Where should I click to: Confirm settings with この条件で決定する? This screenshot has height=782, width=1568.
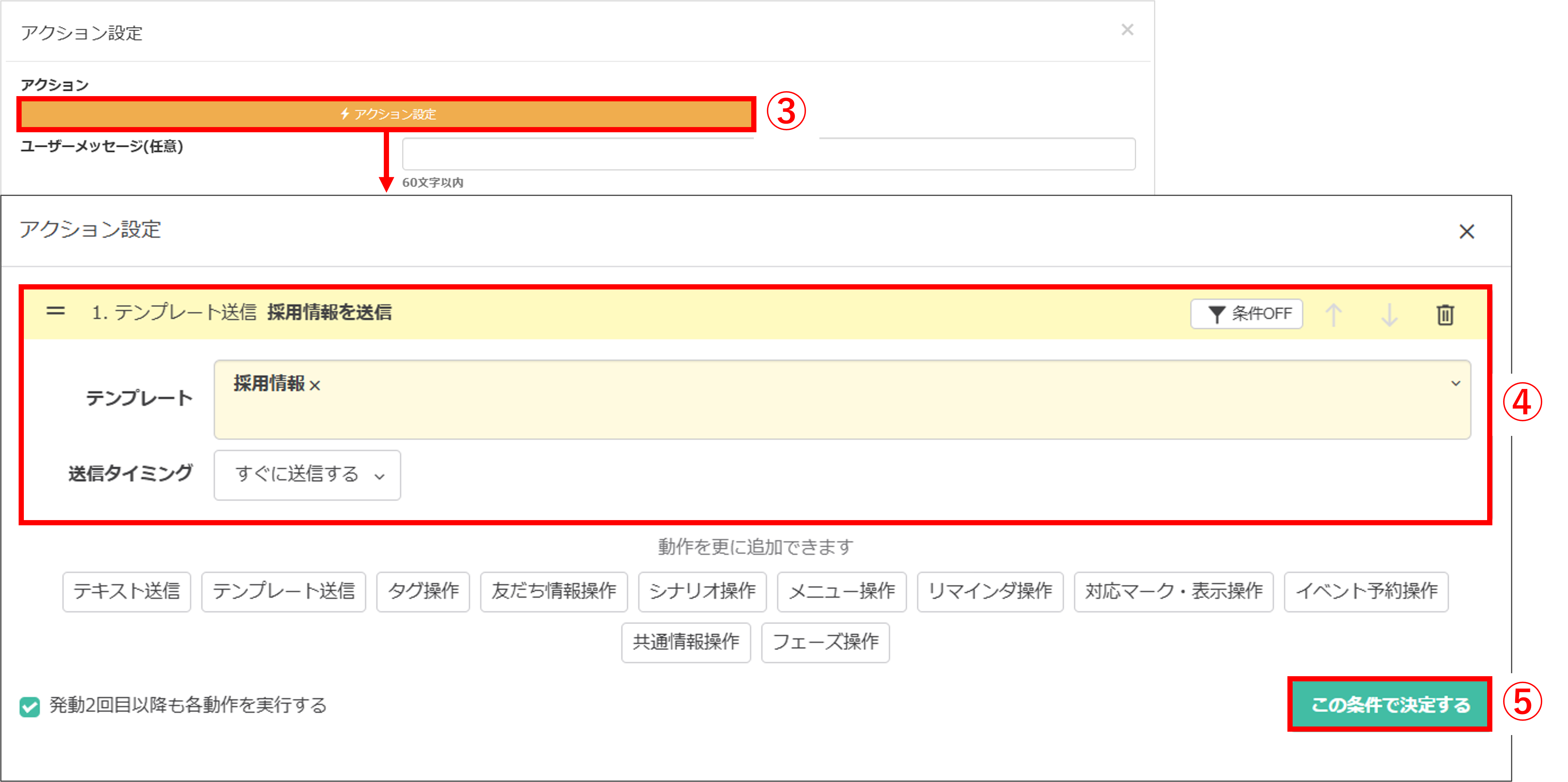pos(1390,705)
